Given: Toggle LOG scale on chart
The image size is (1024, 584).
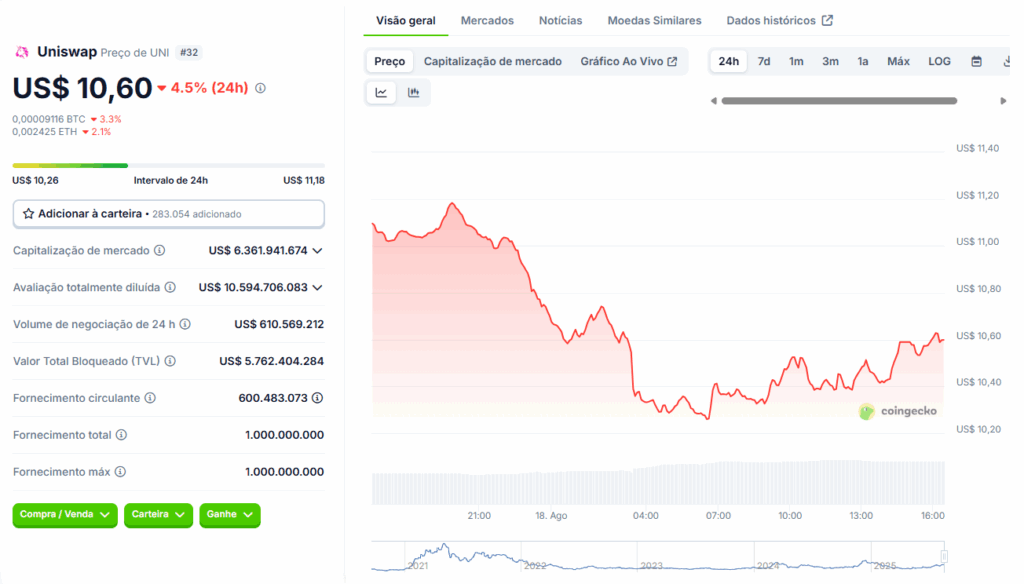Looking at the screenshot, I should (x=939, y=61).
